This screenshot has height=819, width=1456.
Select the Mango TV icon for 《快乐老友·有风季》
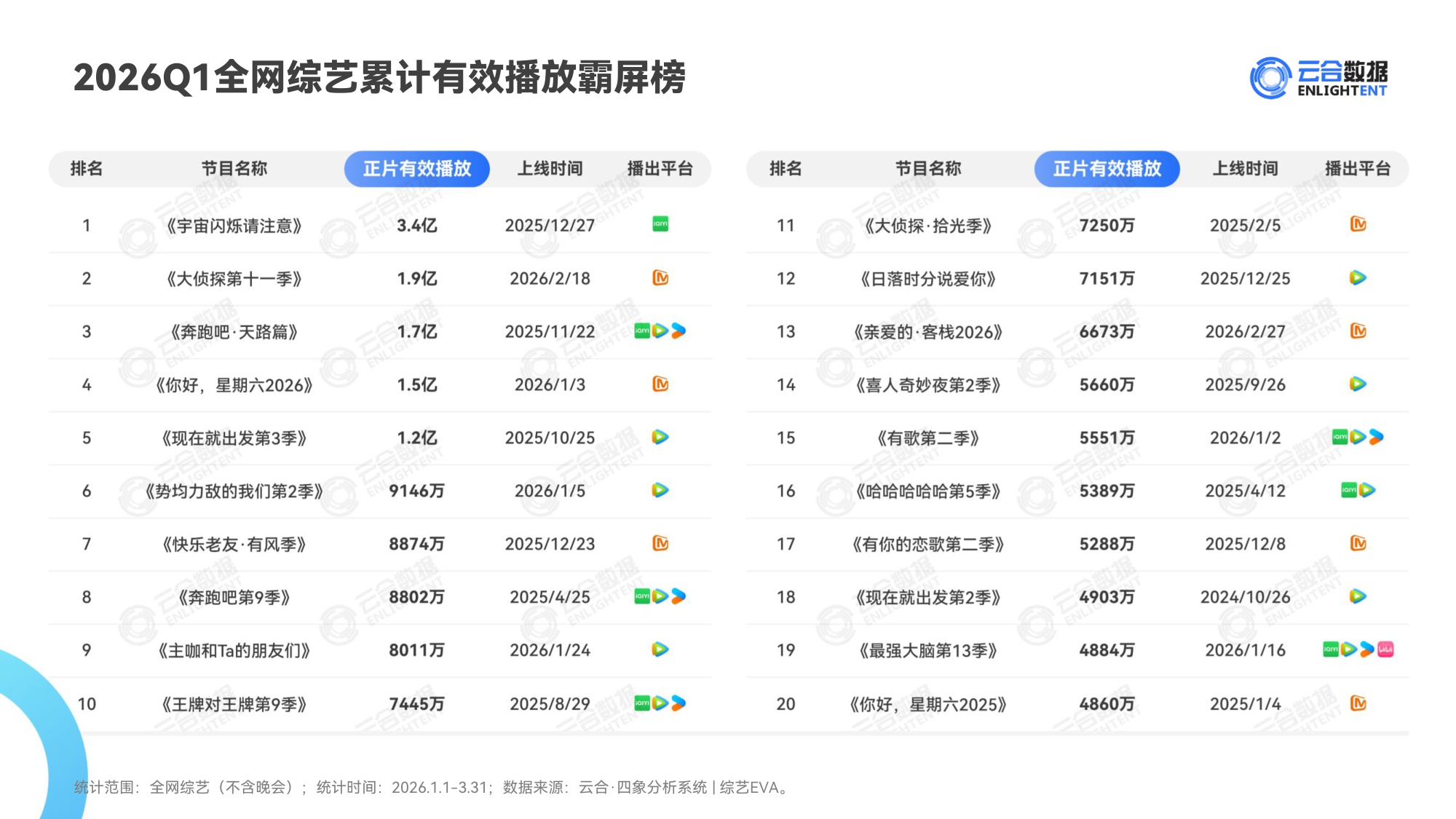click(x=659, y=544)
